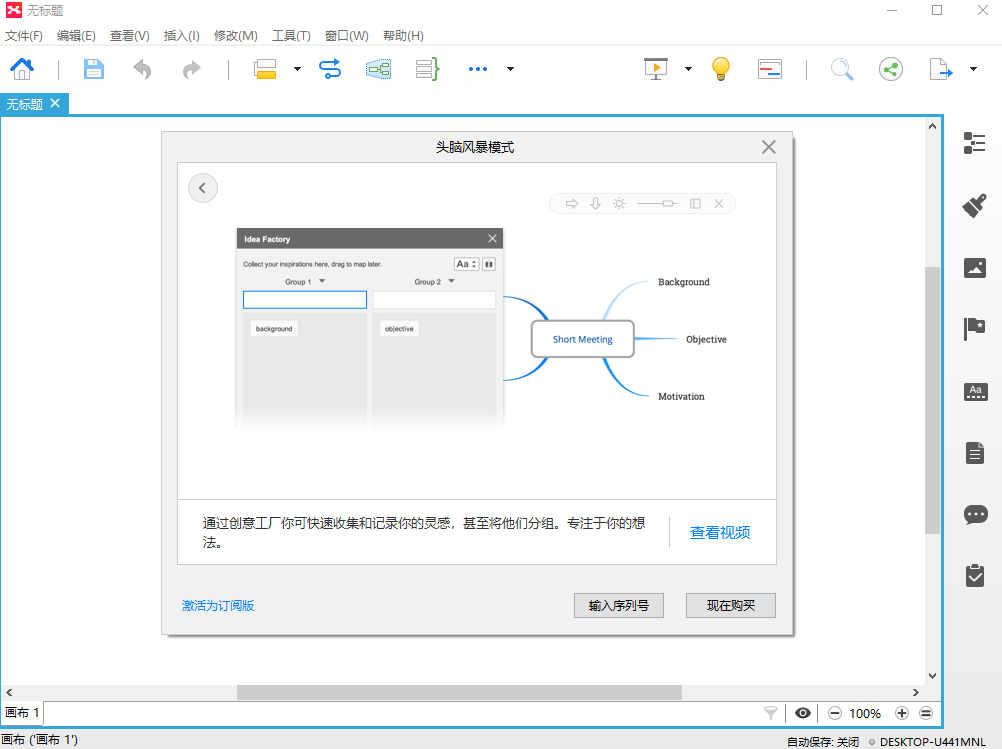
Task: Open the search magnifier tool
Action: click(842, 69)
